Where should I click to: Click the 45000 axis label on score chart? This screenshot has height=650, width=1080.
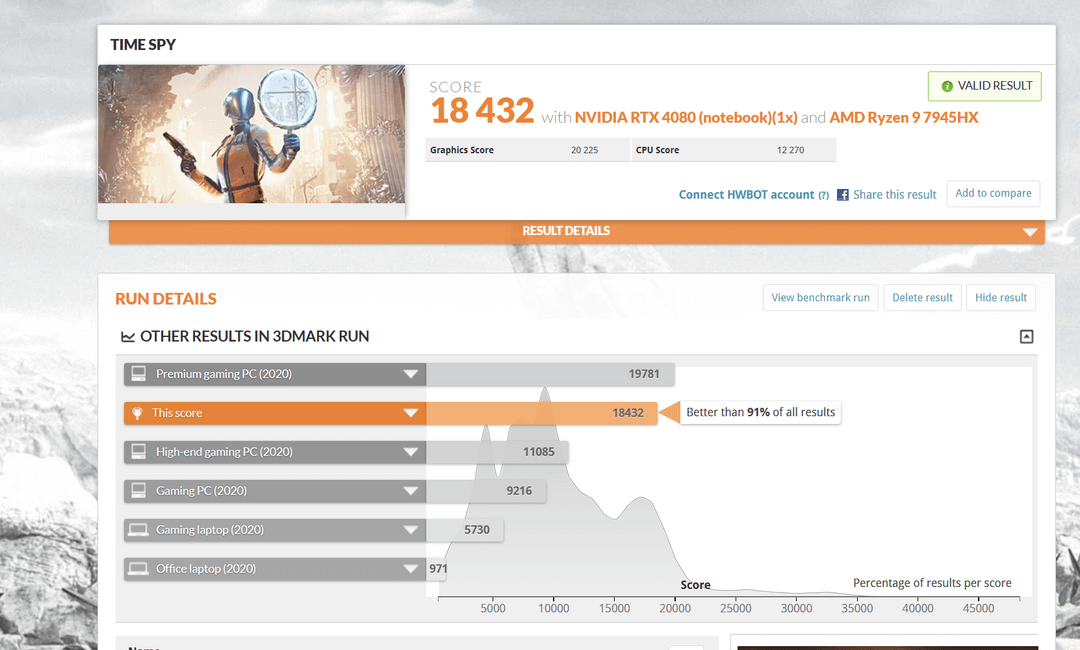pyautogui.click(x=979, y=609)
